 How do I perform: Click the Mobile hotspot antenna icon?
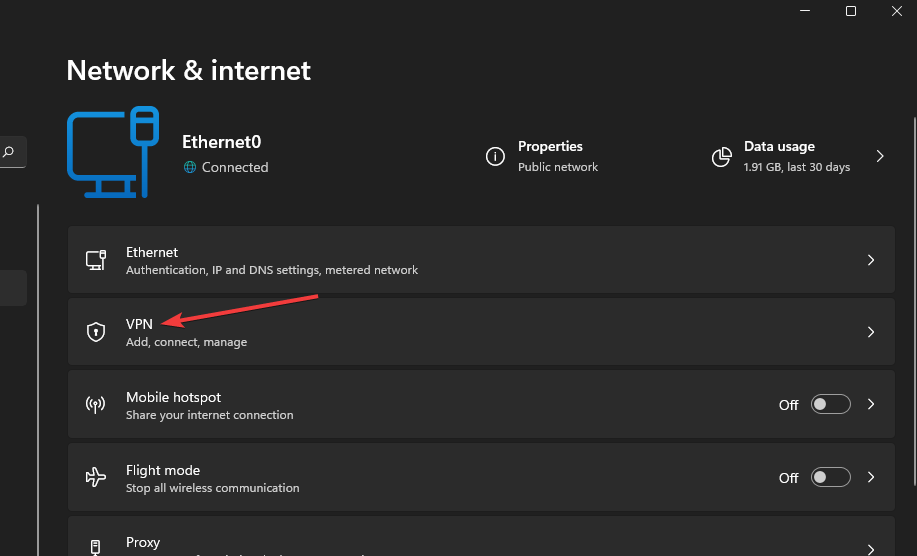[95, 404]
